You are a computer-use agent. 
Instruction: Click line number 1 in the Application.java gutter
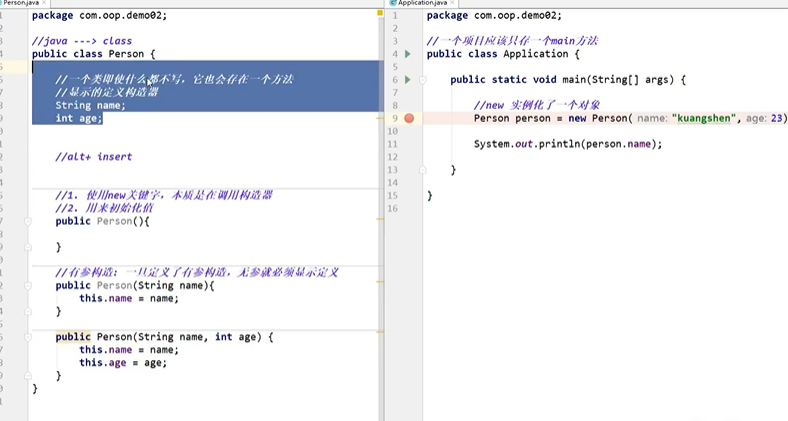[x=395, y=16]
